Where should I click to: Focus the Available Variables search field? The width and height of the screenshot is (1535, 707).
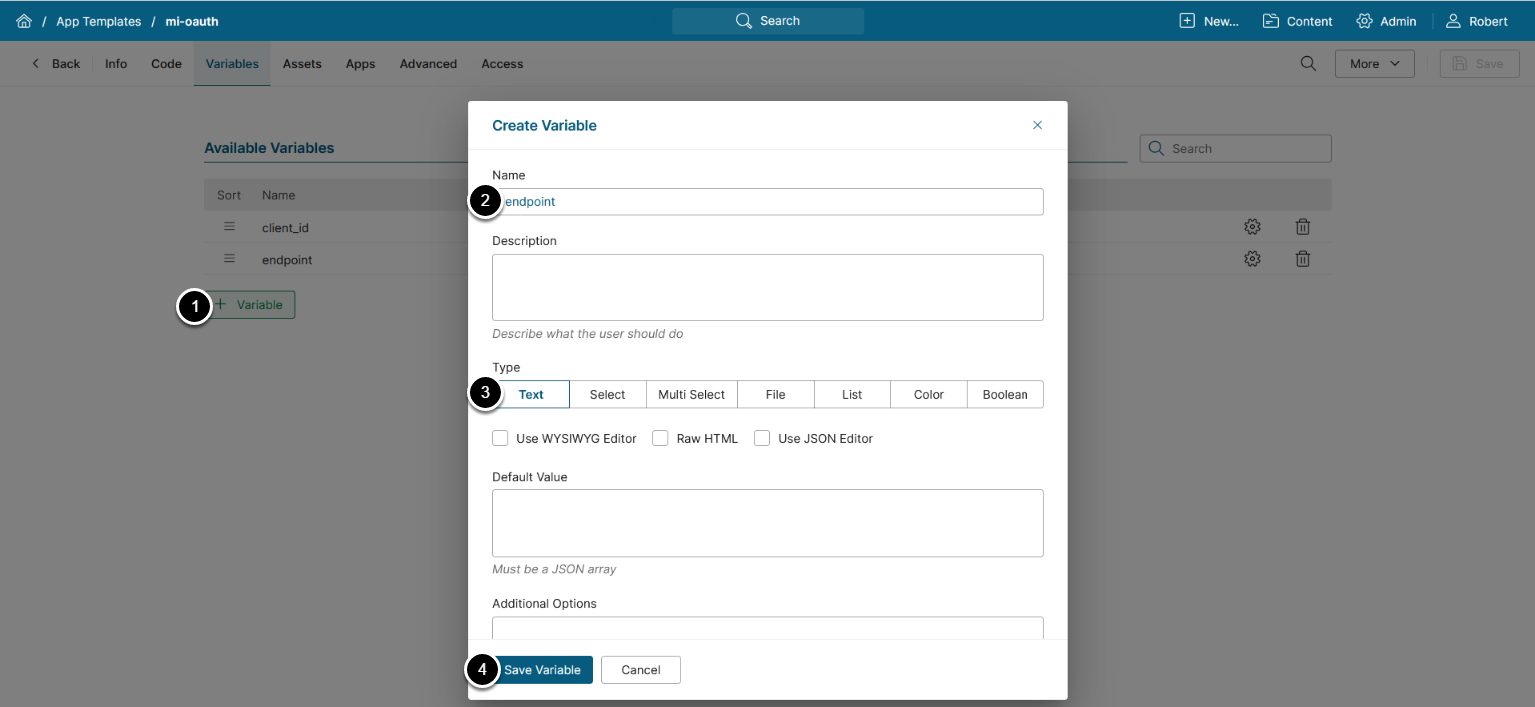[1236, 149]
